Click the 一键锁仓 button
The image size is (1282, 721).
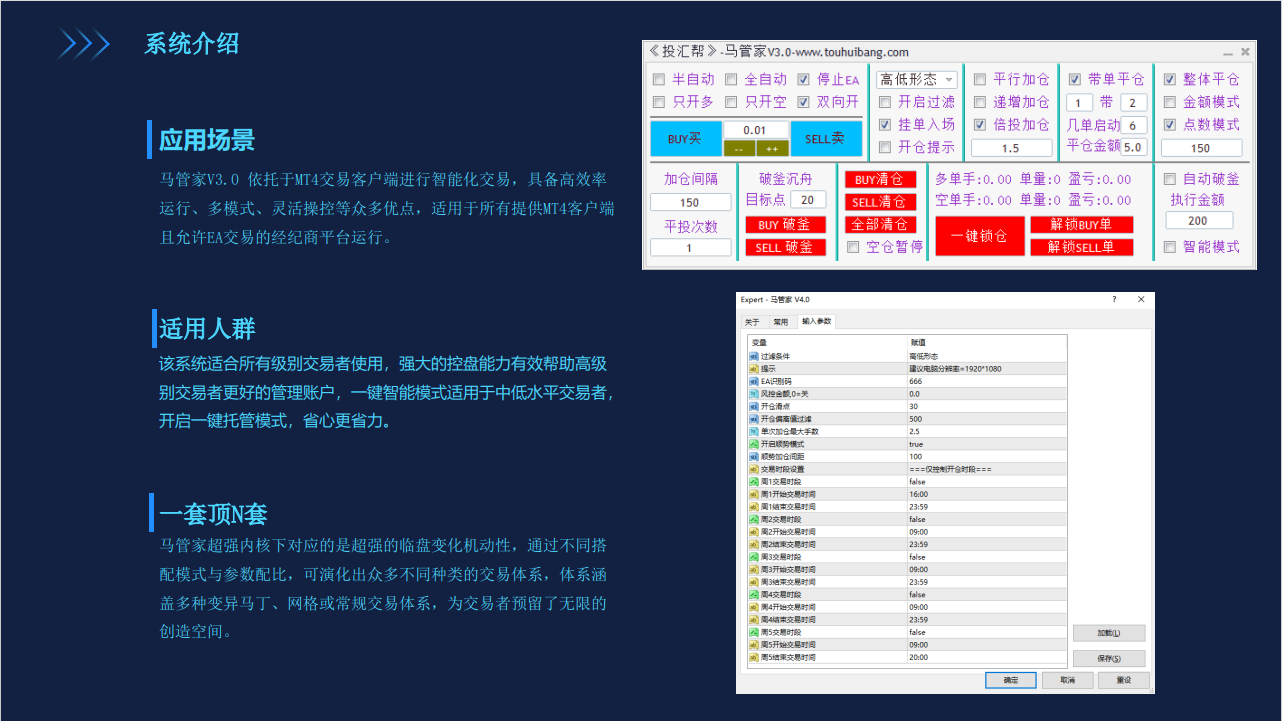(979, 236)
